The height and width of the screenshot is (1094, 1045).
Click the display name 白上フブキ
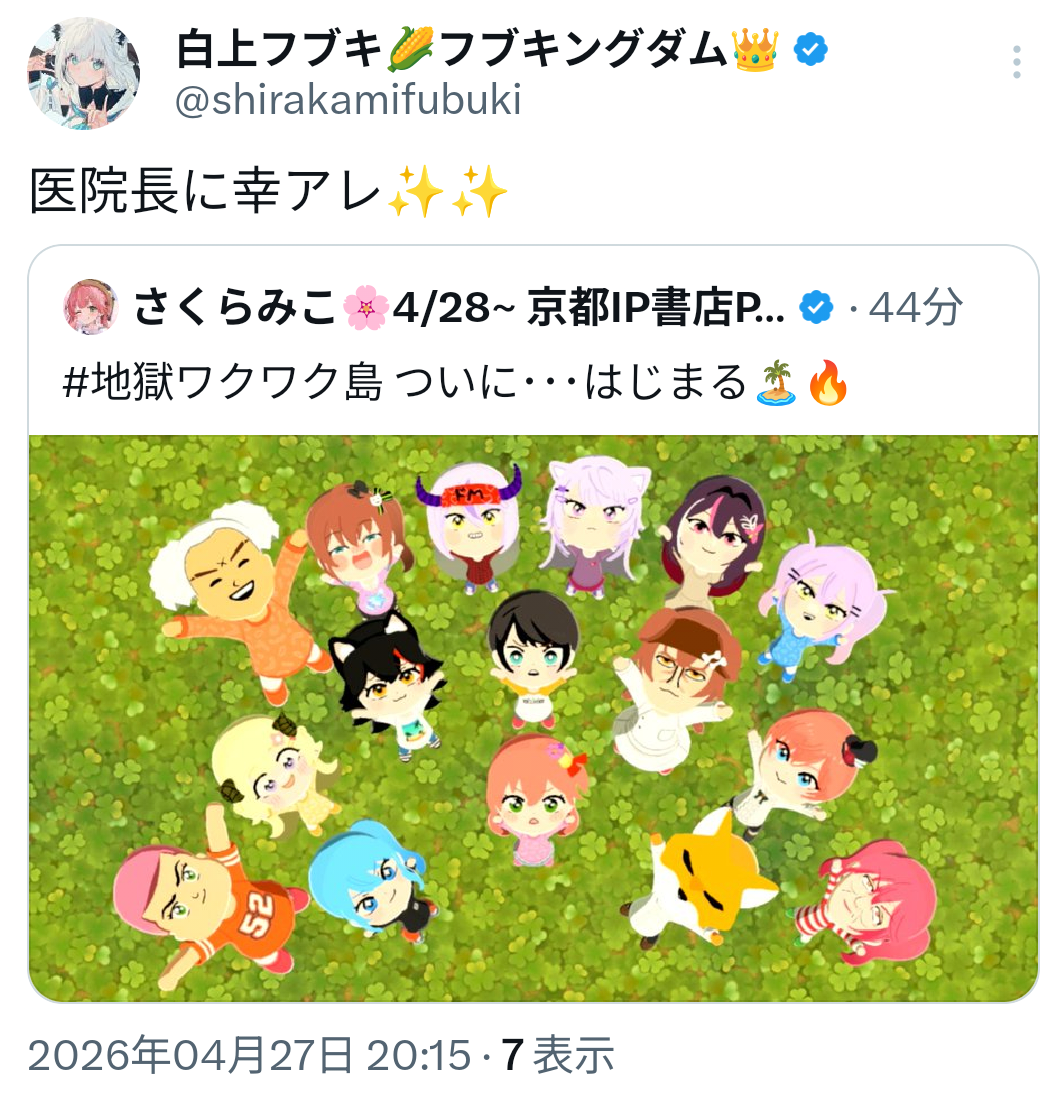[x=278, y=50]
